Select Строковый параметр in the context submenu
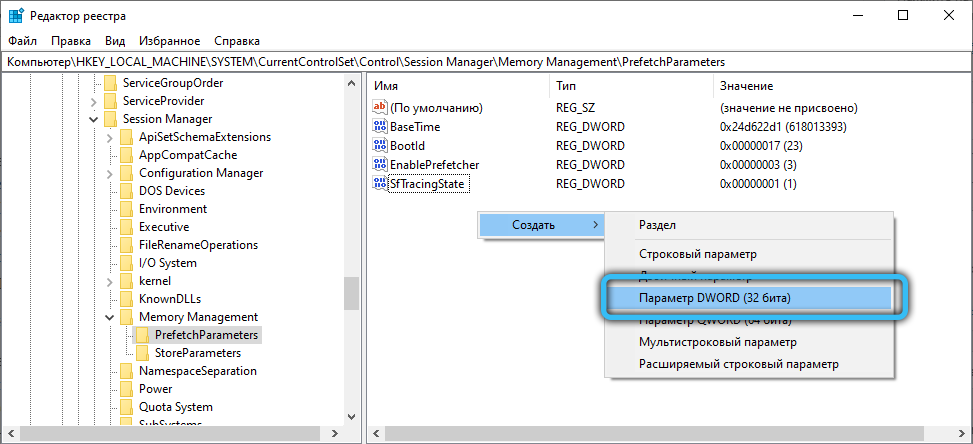 click(697, 255)
